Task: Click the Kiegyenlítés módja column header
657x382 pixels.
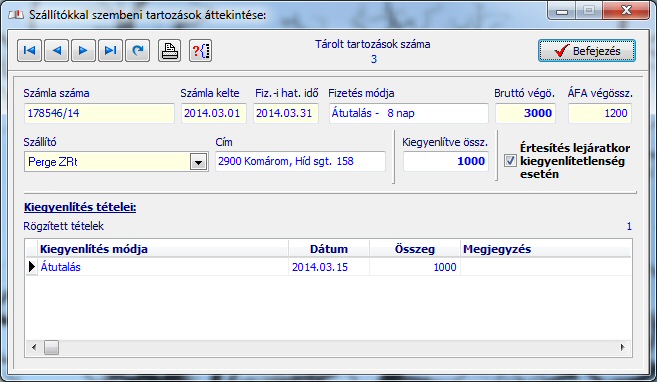Action: [163, 249]
